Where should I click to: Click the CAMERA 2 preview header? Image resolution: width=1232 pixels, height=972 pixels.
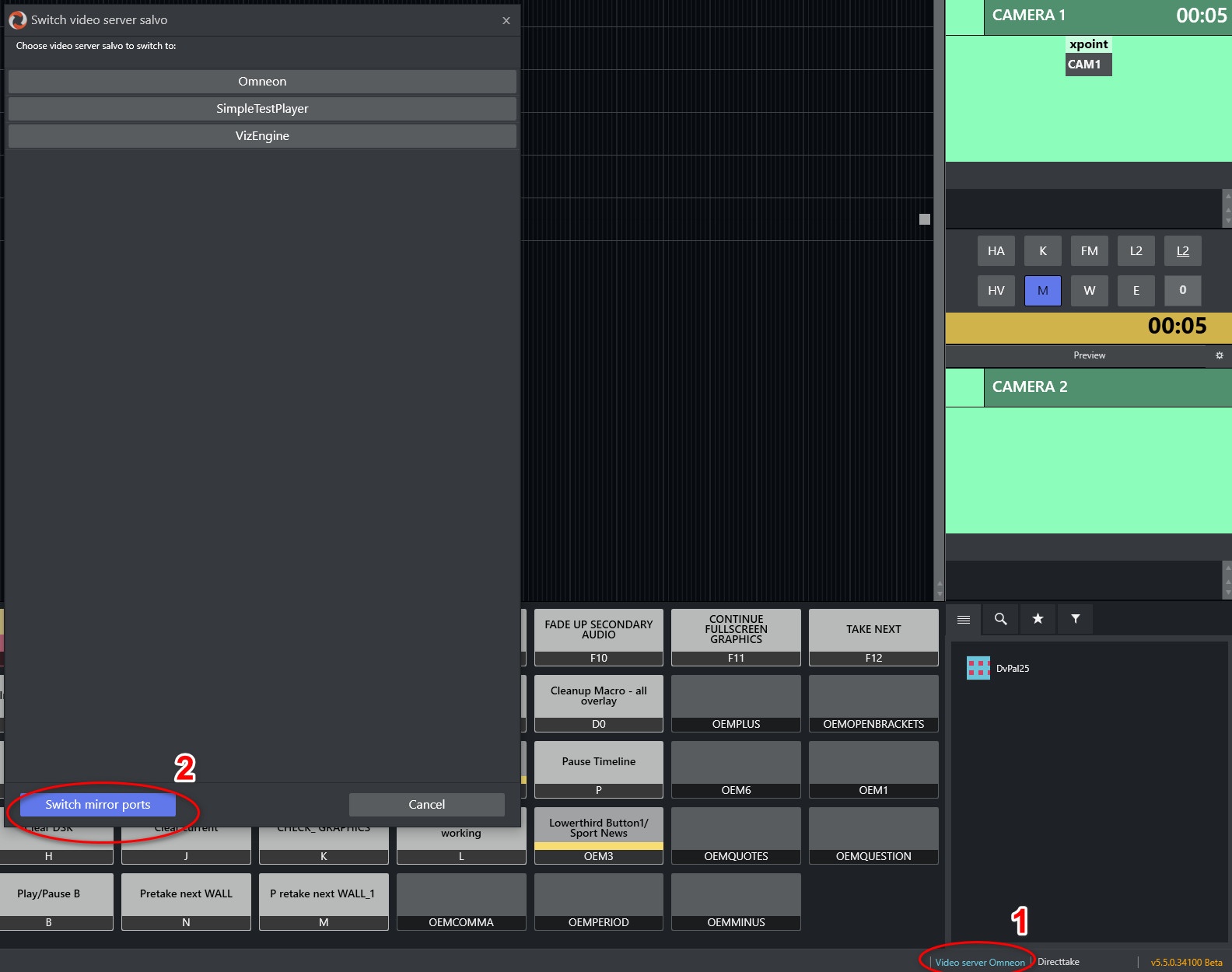[x=1106, y=387]
